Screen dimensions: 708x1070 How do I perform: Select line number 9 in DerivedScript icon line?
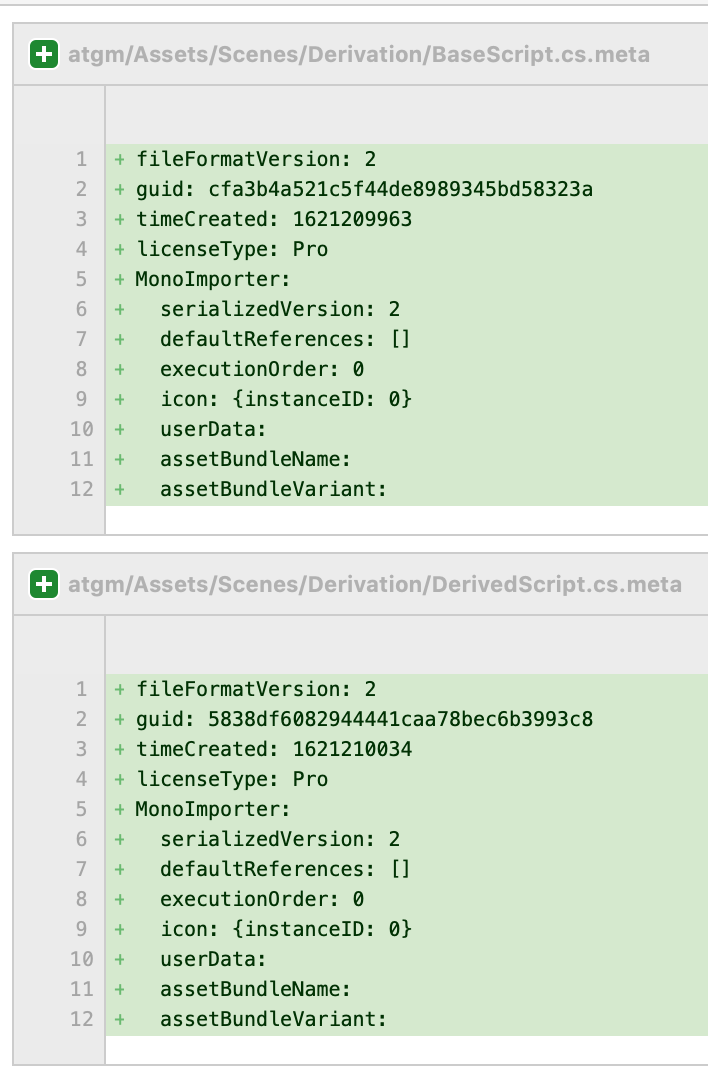point(81,929)
